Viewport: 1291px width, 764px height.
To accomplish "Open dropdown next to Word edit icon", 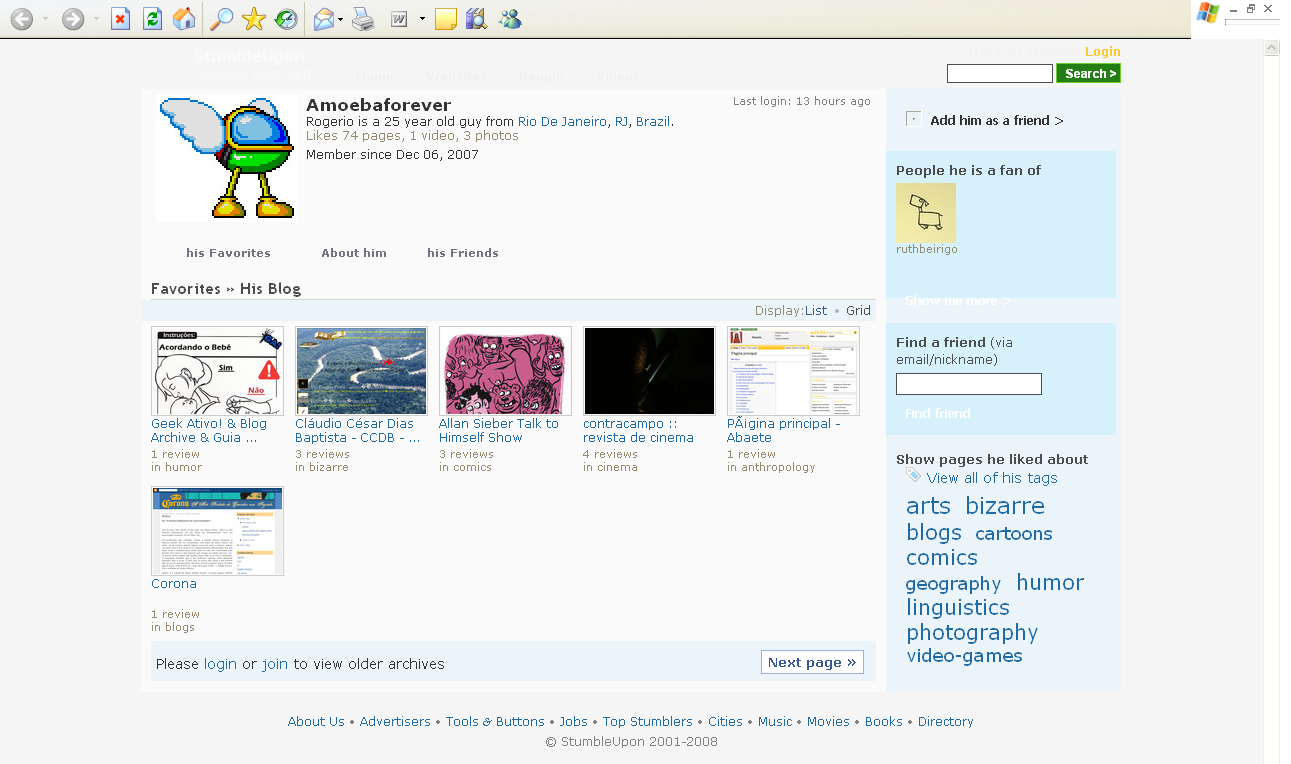I will point(422,19).
